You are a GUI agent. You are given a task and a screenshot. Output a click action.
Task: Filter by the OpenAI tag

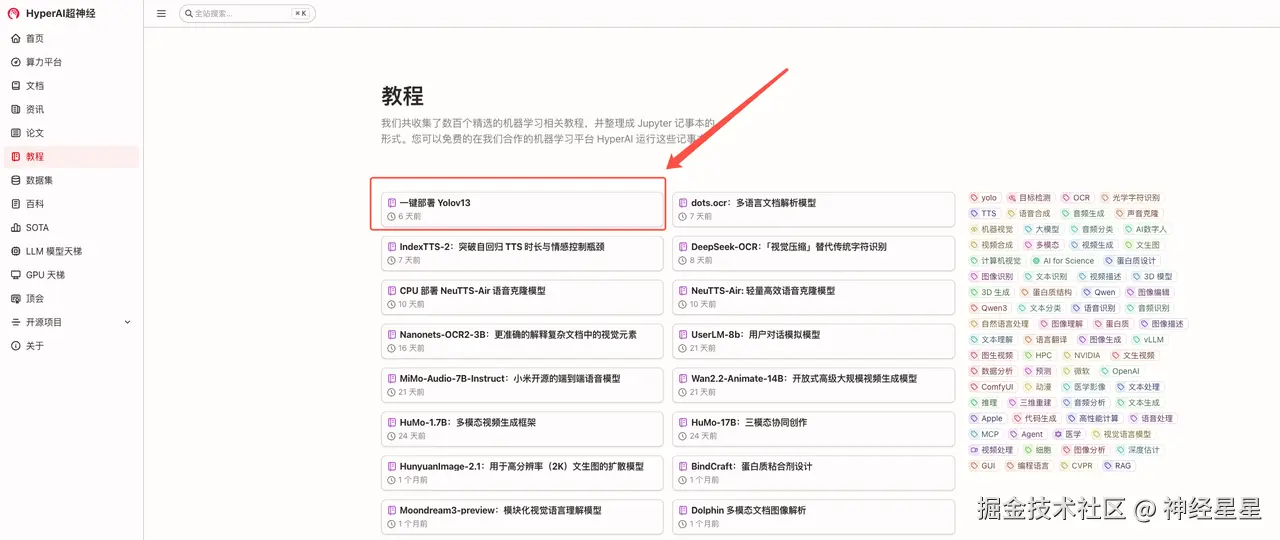1120,372
